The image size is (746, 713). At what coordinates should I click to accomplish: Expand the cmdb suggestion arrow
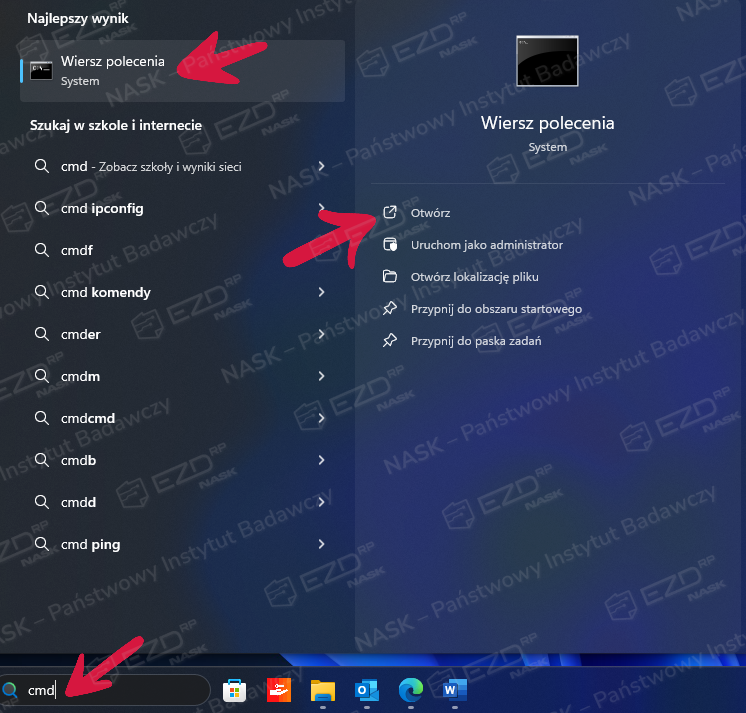coord(321,460)
